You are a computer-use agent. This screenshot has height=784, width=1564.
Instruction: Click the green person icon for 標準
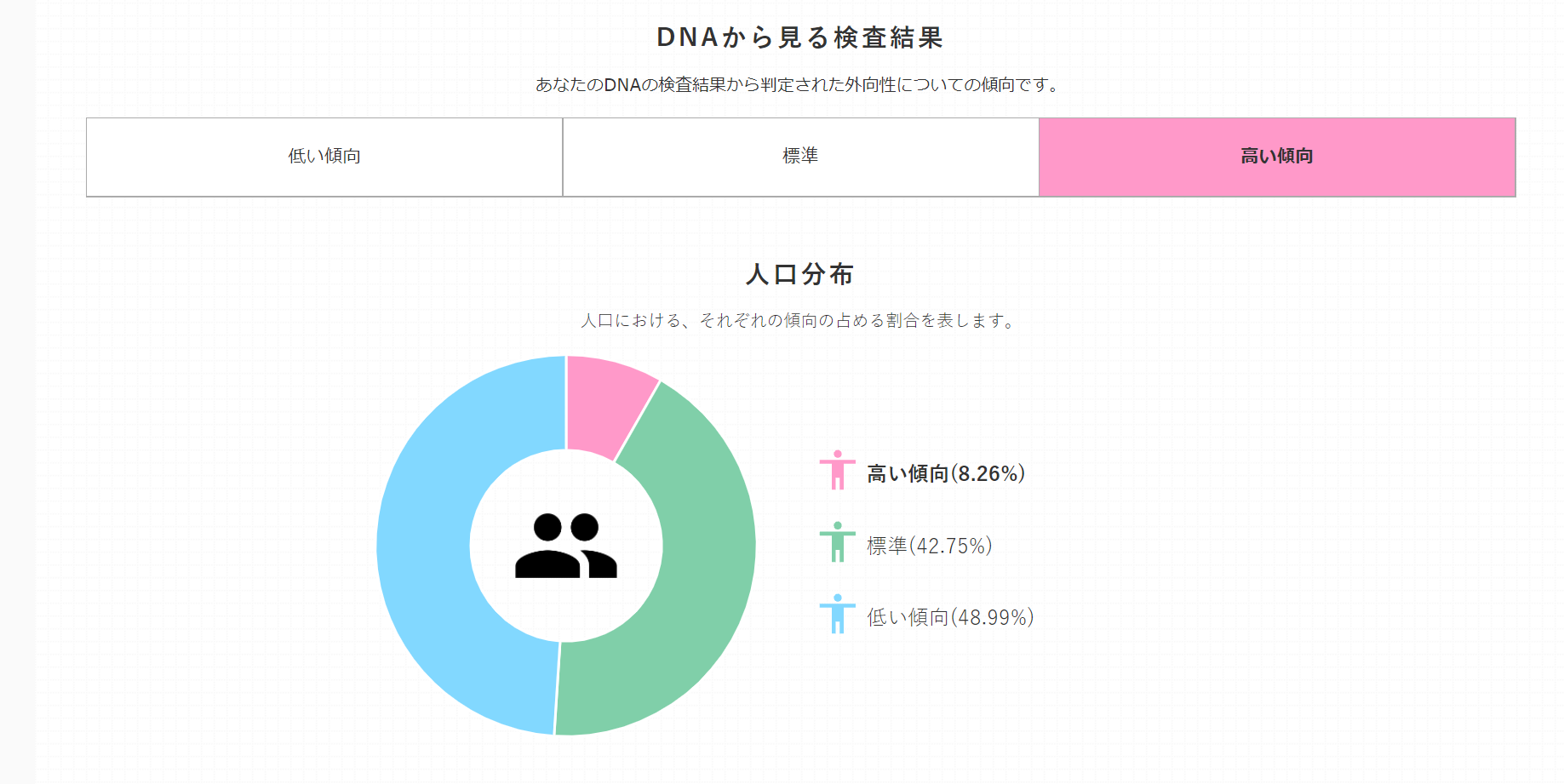click(x=838, y=542)
